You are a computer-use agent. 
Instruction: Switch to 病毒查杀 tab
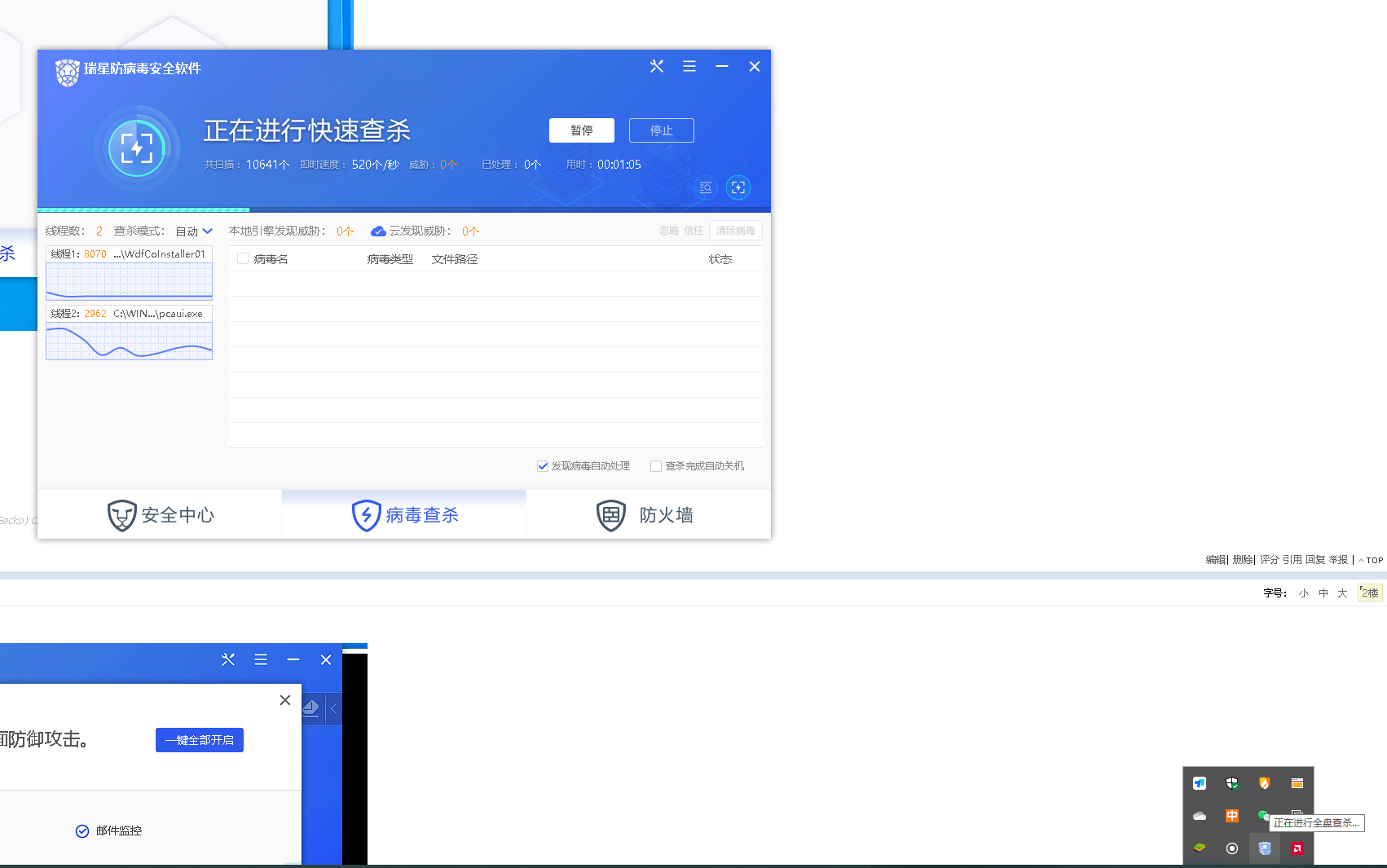(x=404, y=515)
